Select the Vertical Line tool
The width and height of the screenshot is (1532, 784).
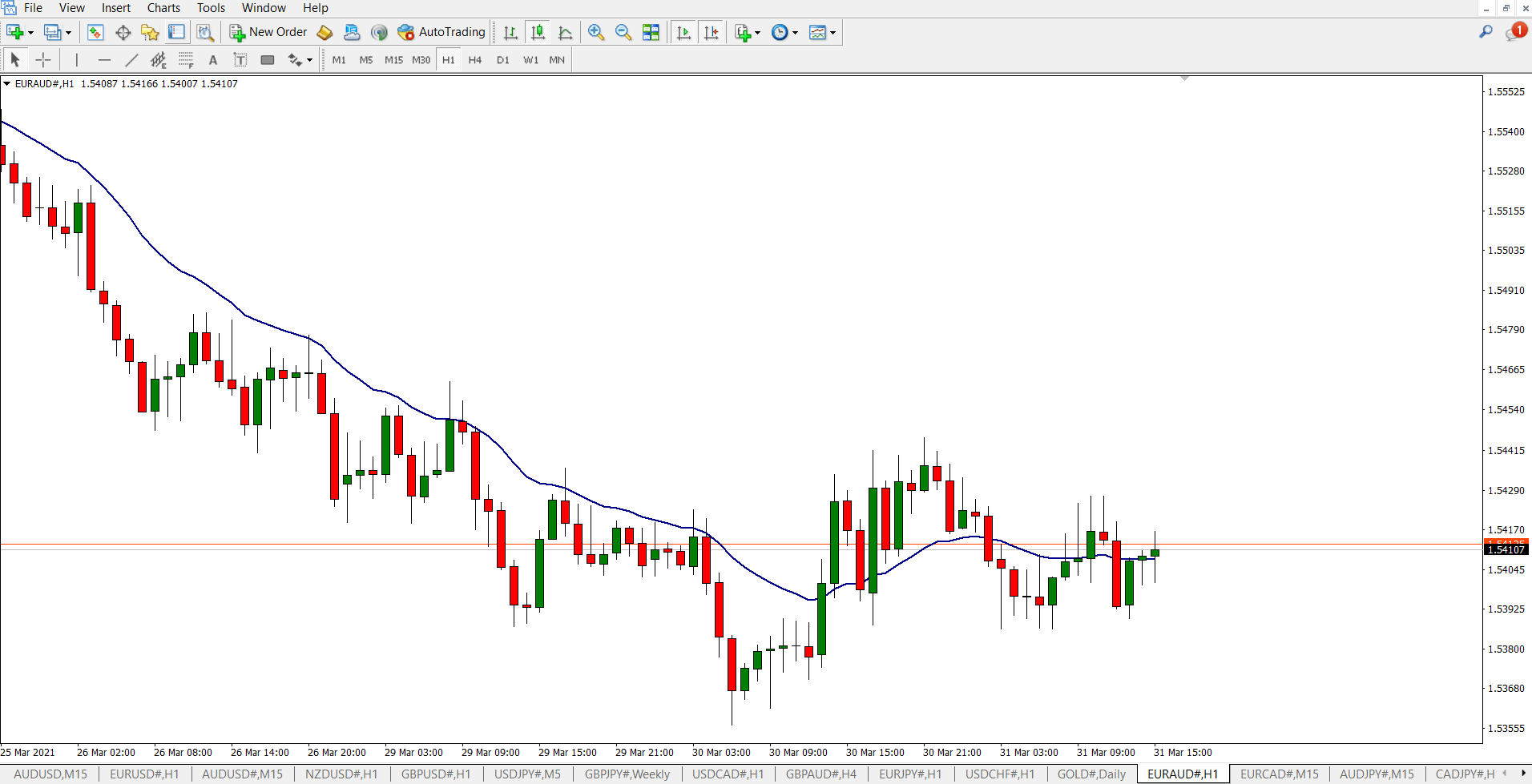tap(77, 59)
